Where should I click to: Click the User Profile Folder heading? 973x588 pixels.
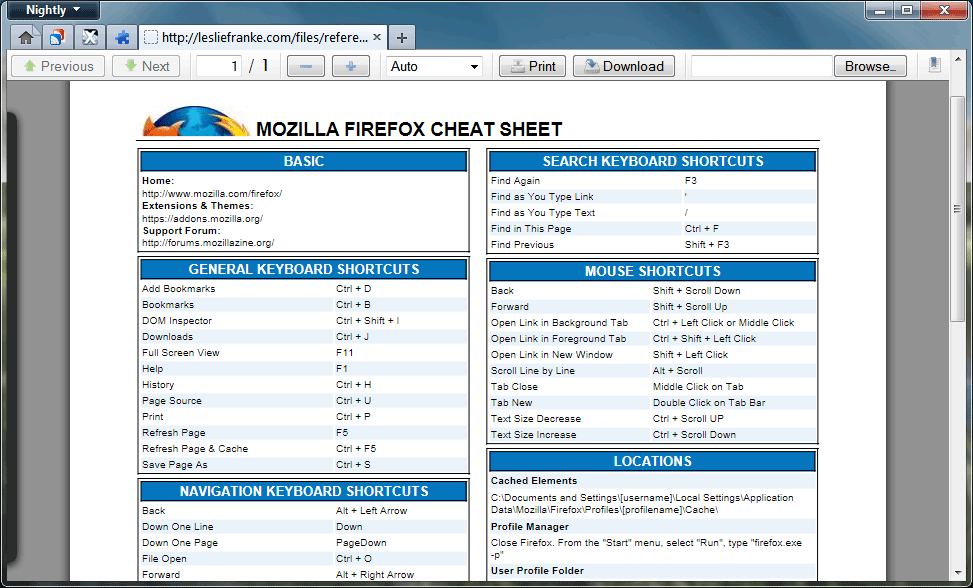pos(537,571)
